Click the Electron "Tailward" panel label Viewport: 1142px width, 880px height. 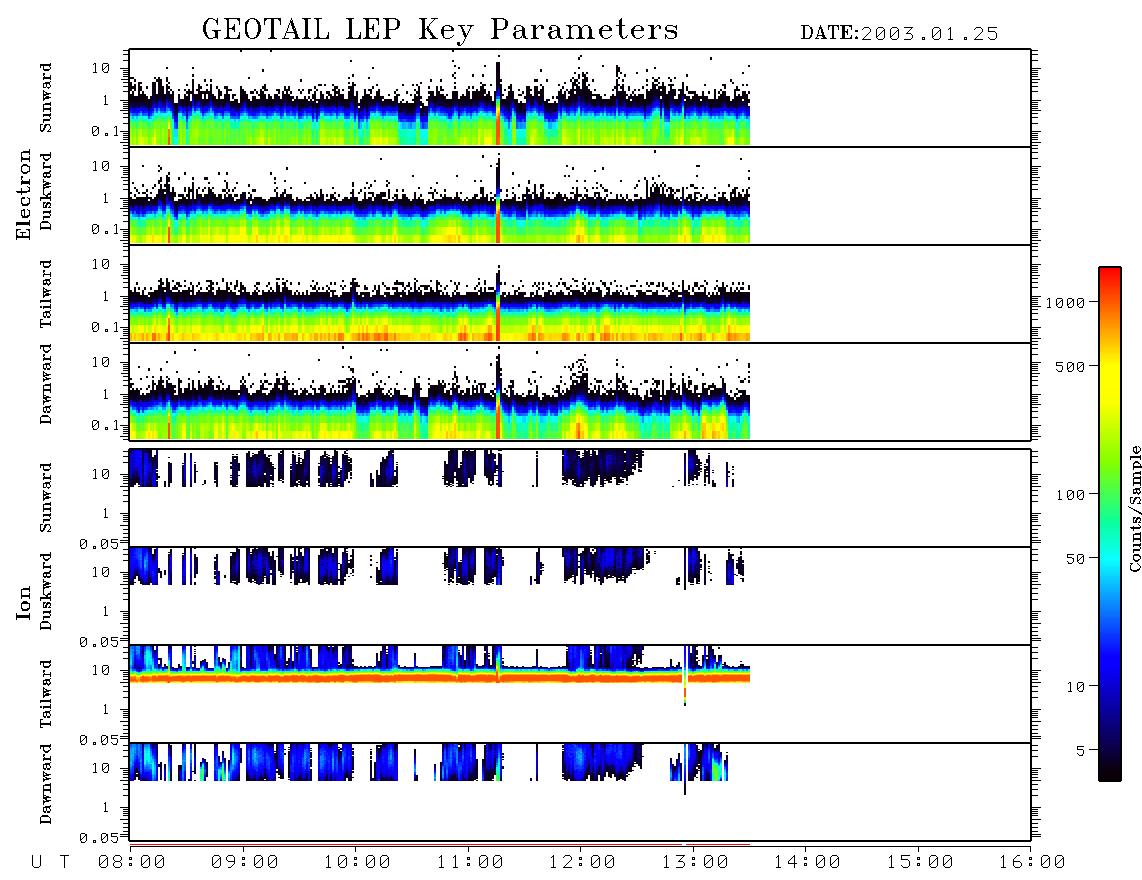click(x=46, y=293)
